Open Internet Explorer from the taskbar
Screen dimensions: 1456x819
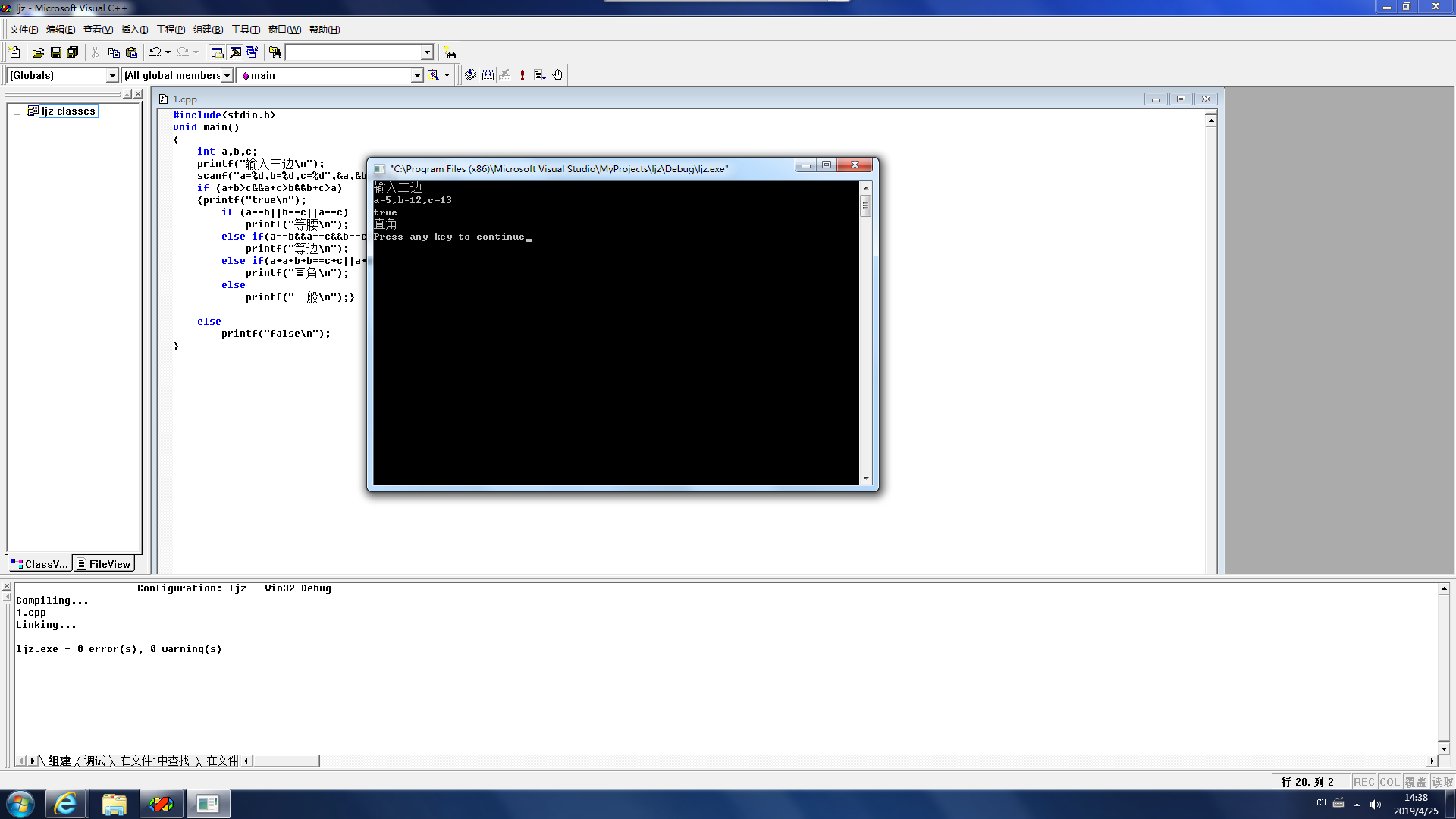pos(66,803)
